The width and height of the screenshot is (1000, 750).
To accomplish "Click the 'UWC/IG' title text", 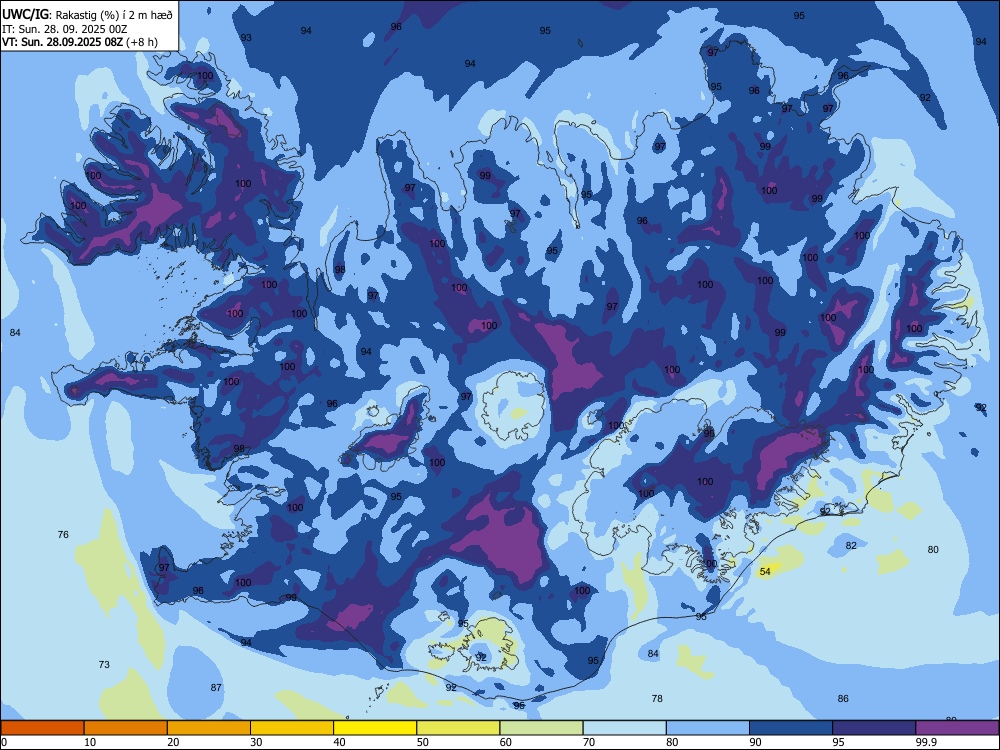I will click(x=25, y=14).
